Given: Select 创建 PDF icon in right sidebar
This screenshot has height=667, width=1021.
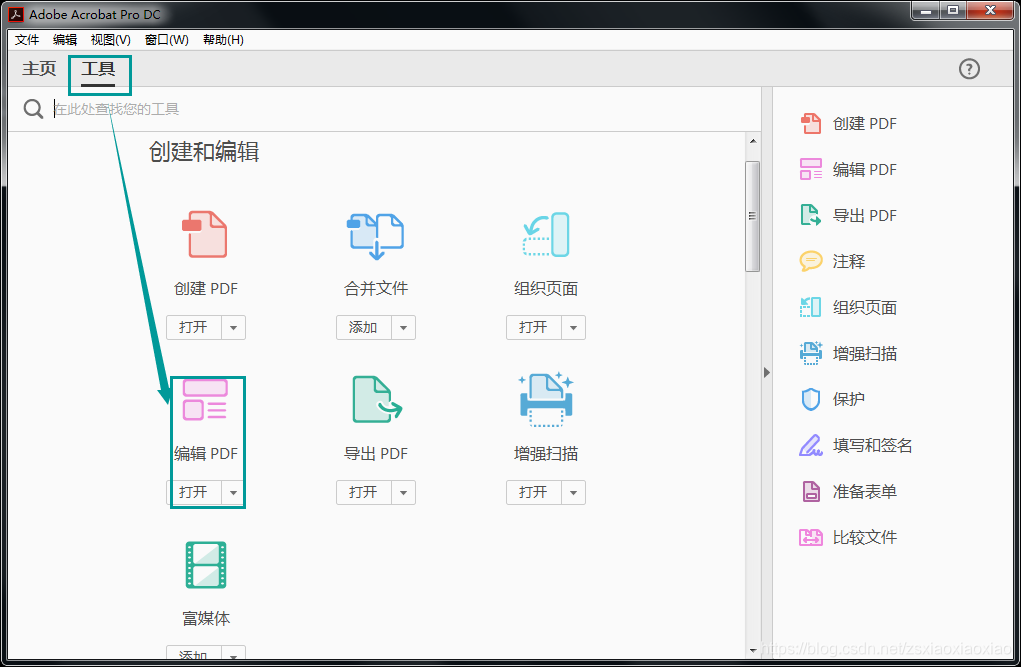Looking at the screenshot, I should click(811, 123).
